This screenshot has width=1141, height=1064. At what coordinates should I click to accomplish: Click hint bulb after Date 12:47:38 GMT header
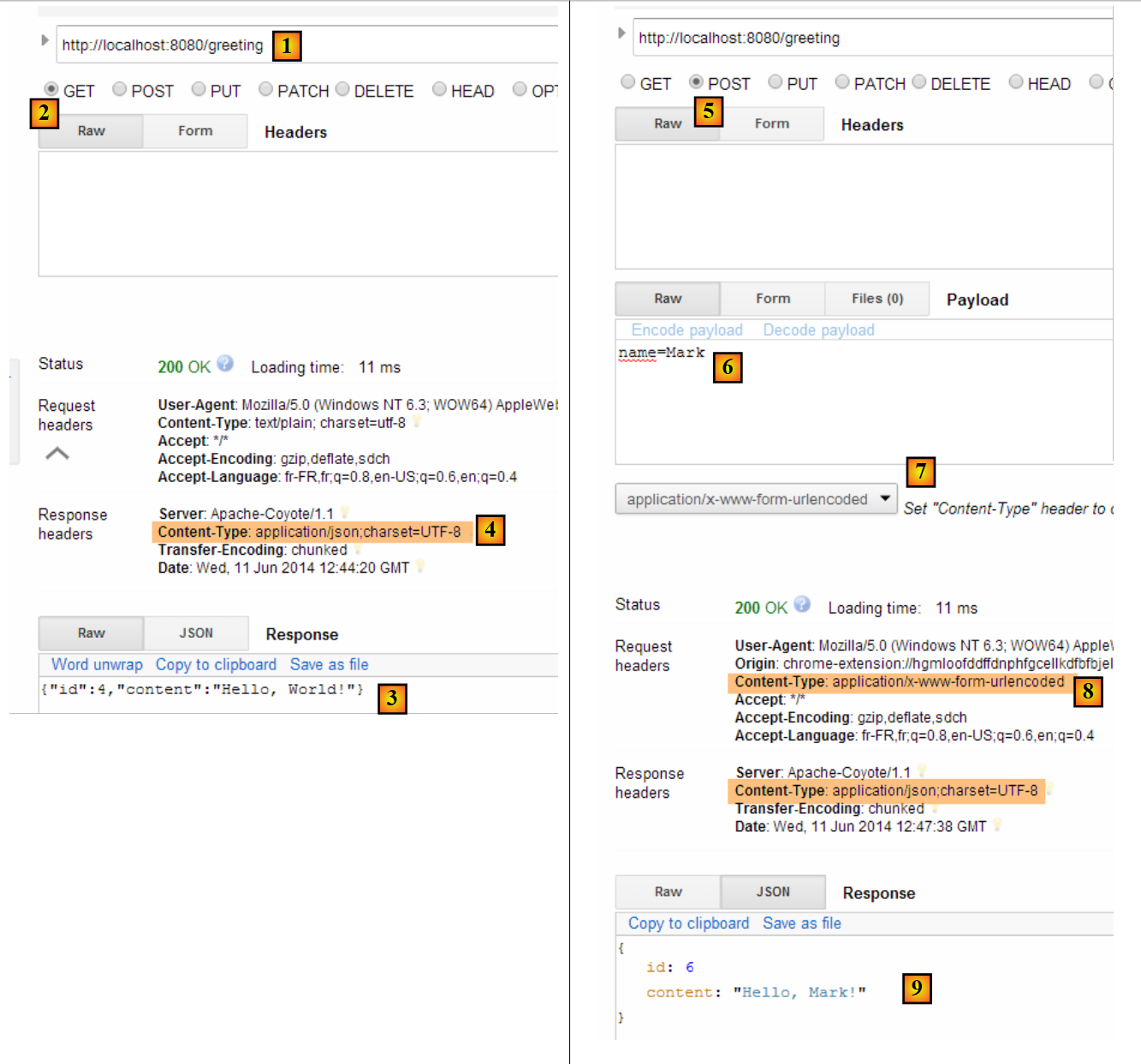997,825
